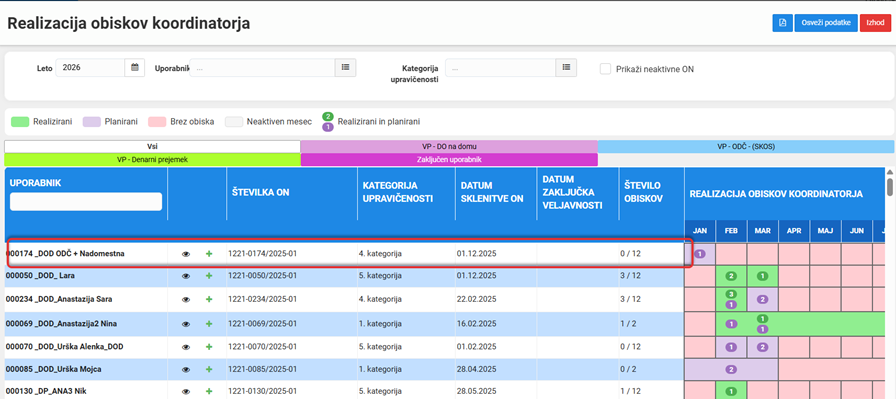
Task: Add a visit with the plus icon for 000085 _DOD_Urška Mojca
Action: coord(209,369)
